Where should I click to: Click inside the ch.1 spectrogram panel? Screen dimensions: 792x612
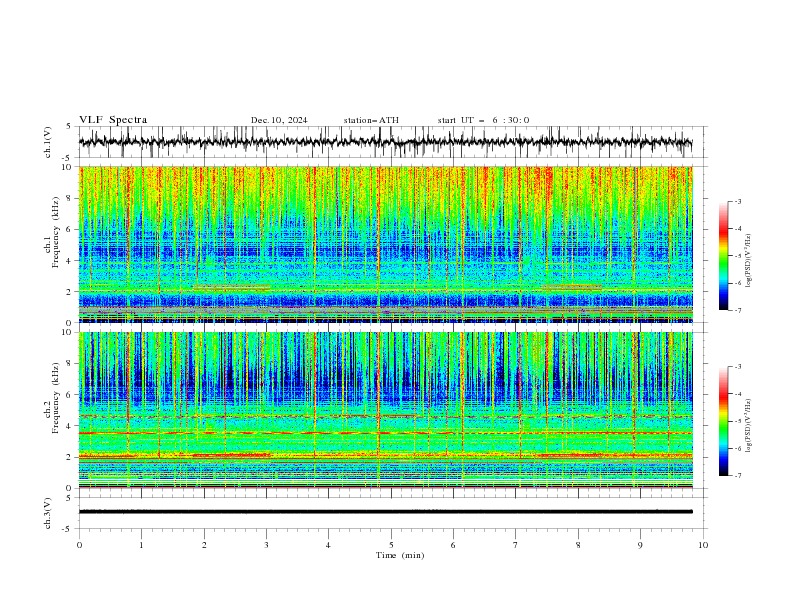[x=385, y=244]
